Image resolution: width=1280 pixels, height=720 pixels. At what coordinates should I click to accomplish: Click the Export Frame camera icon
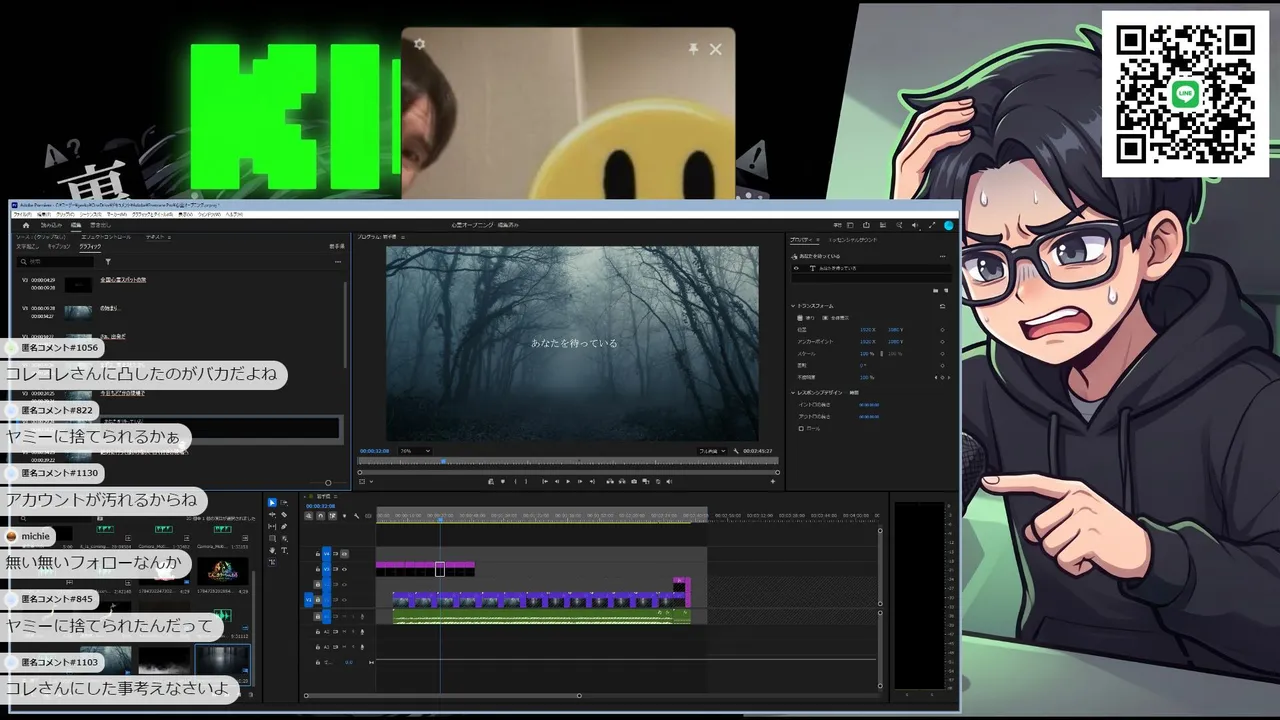pos(634,481)
